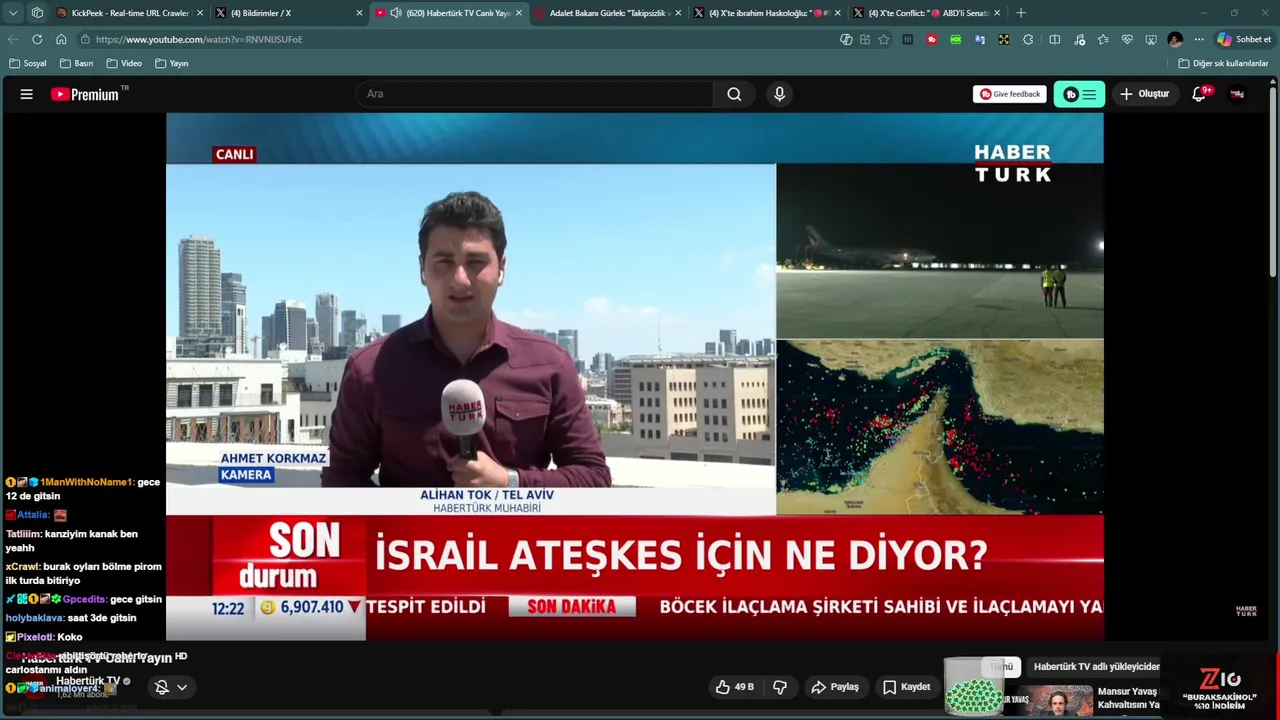Switch to Adalet Bakanı Gürlek tab
The width and height of the screenshot is (1280, 720).
click(x=609, y=13)
